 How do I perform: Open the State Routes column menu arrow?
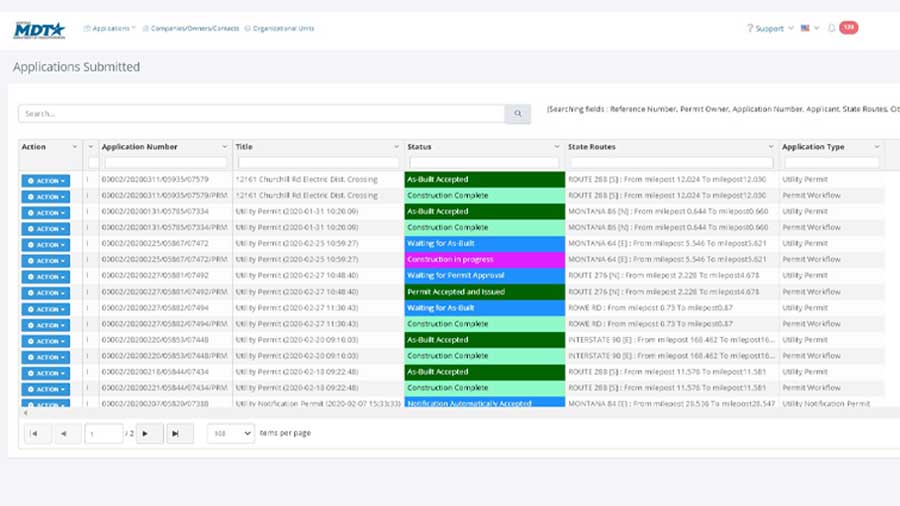click(771, 147)
